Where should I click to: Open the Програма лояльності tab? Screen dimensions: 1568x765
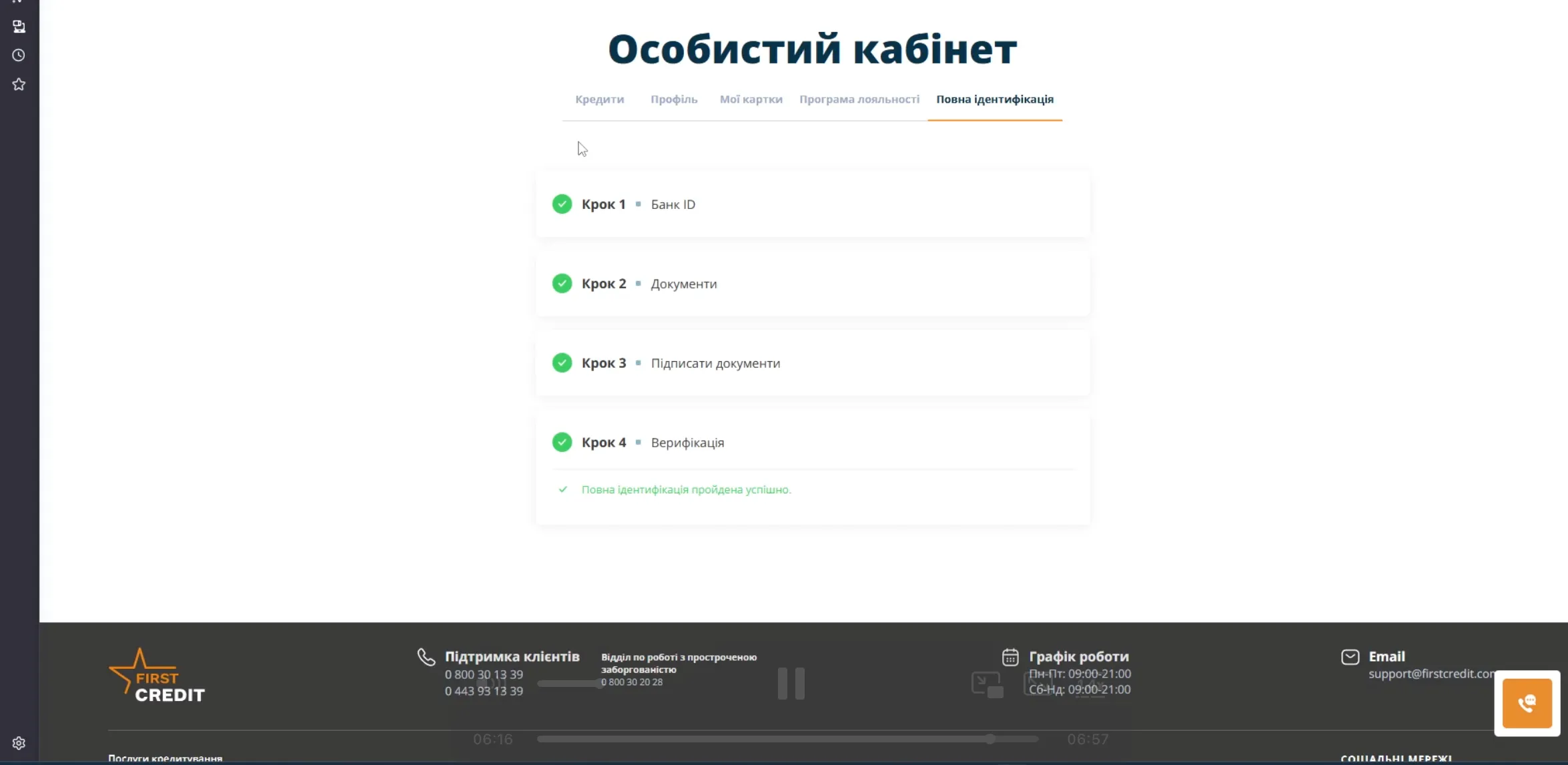(x=859, y=99)
